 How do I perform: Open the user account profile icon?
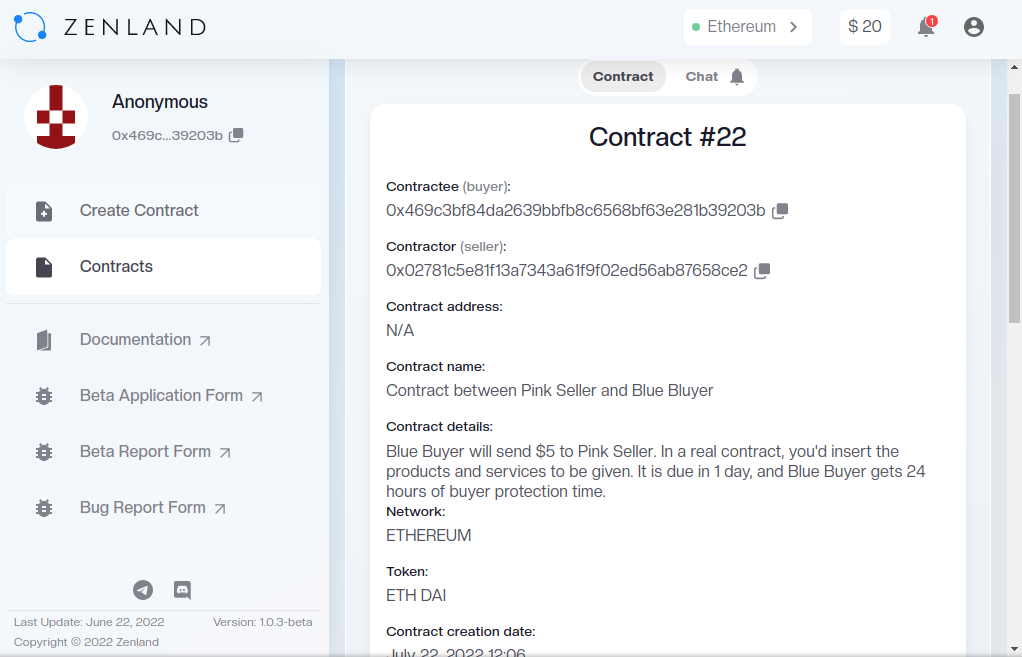(974, 27)
